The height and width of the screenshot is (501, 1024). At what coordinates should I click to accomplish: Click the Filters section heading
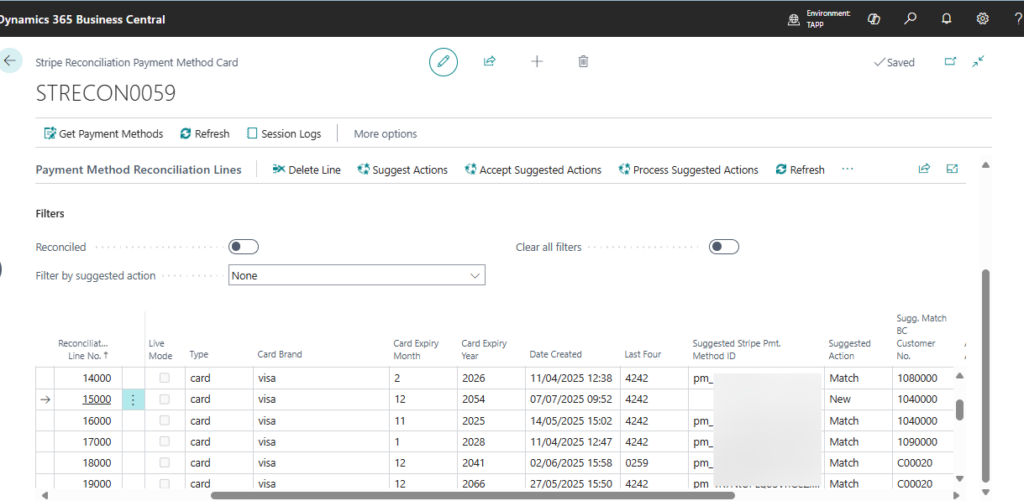(50, 213)
